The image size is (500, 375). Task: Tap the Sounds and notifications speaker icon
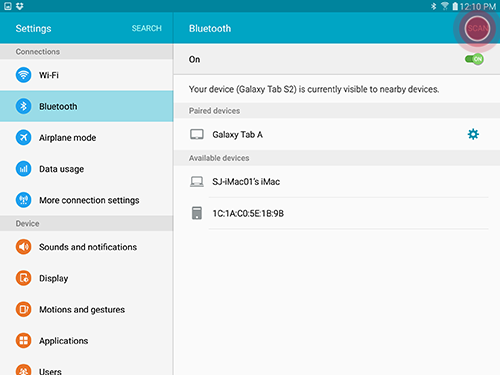click(x=23, y=247)
